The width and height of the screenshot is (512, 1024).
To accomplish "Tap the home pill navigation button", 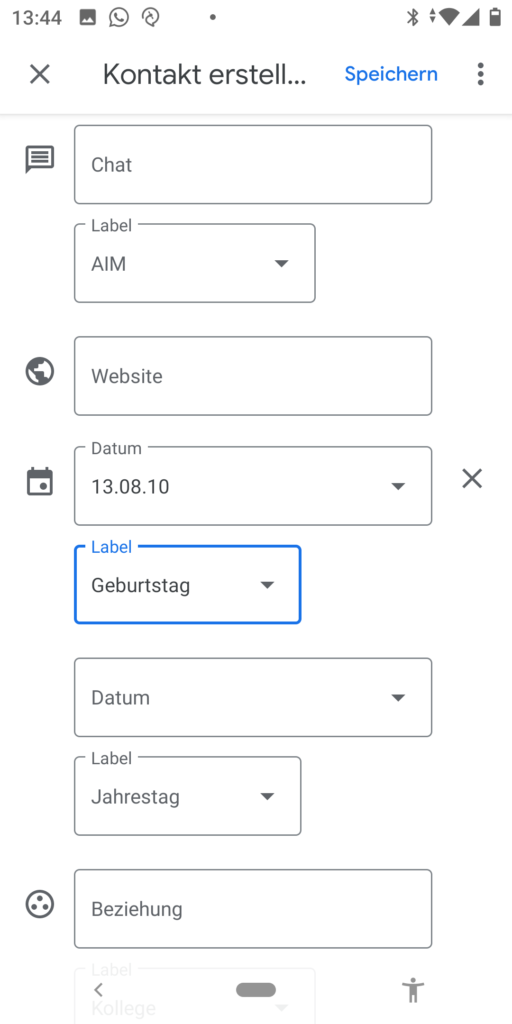I will (x=256, y=990).
